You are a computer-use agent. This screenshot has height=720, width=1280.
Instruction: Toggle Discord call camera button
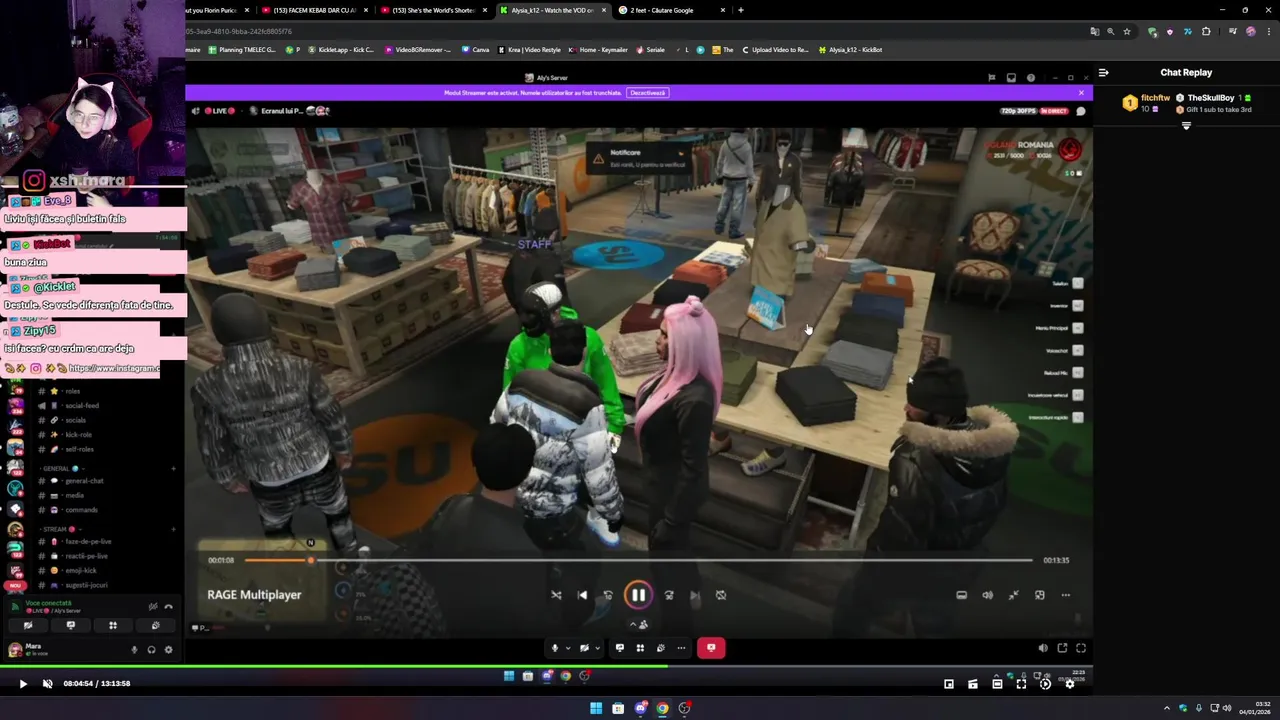[584, 648]
